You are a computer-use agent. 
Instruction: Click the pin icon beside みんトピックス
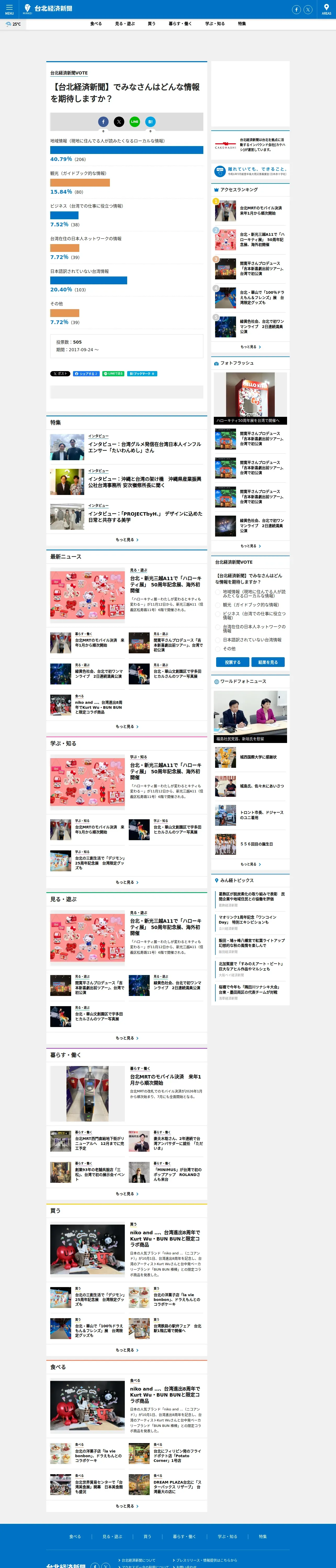click(x=216, y=880)
